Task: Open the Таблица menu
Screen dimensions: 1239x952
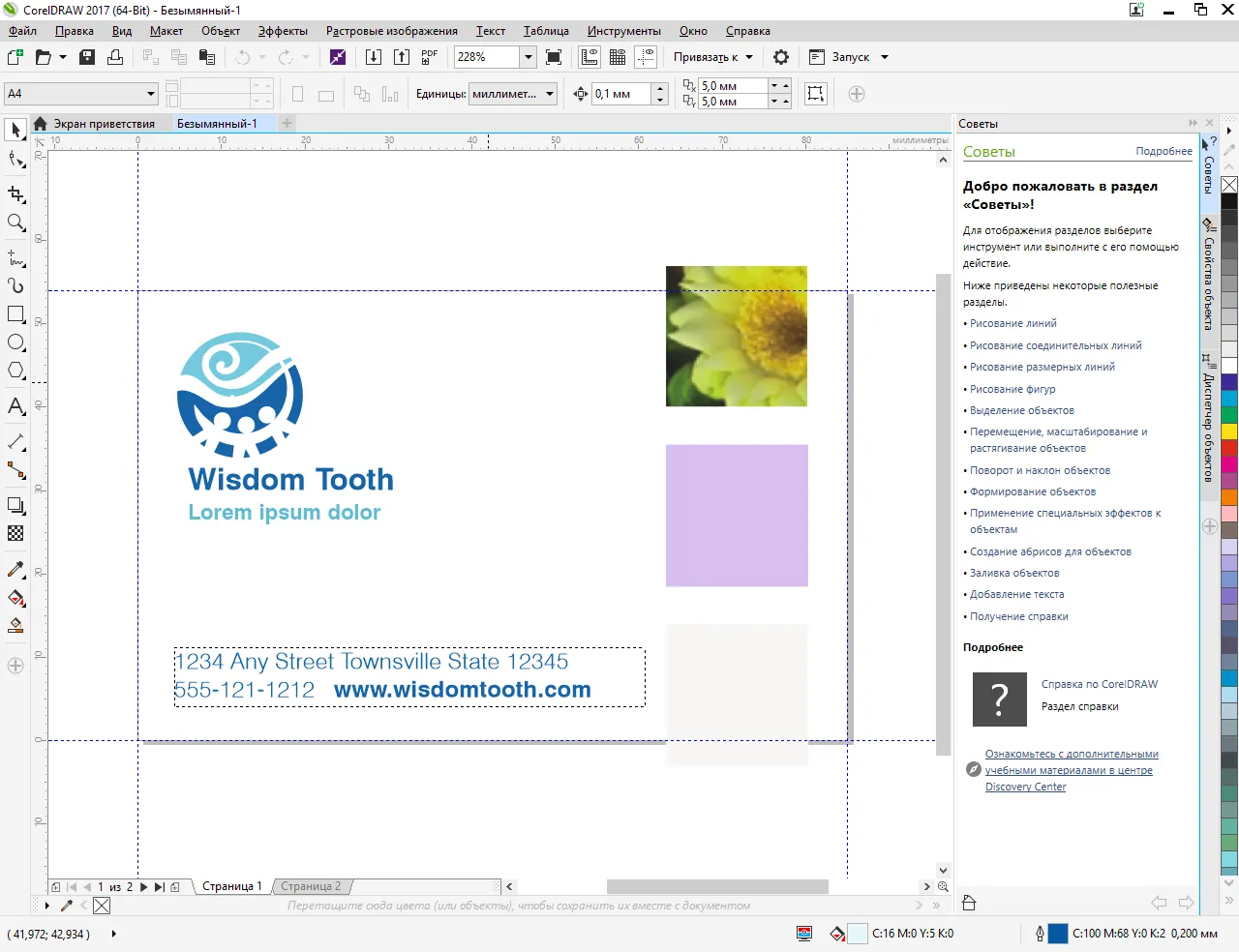Action: click(546, 31)
